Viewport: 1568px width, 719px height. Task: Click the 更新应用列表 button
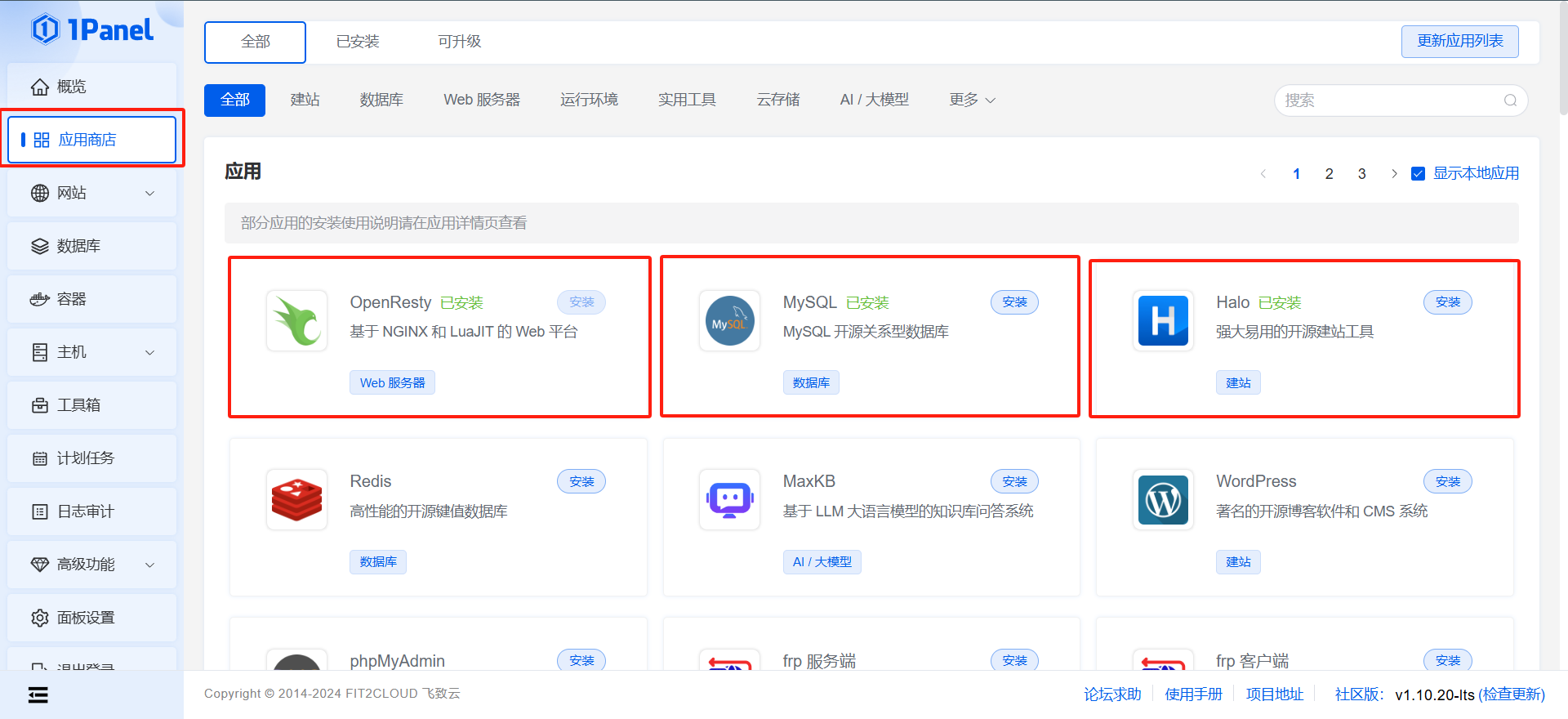(1459, 42)
